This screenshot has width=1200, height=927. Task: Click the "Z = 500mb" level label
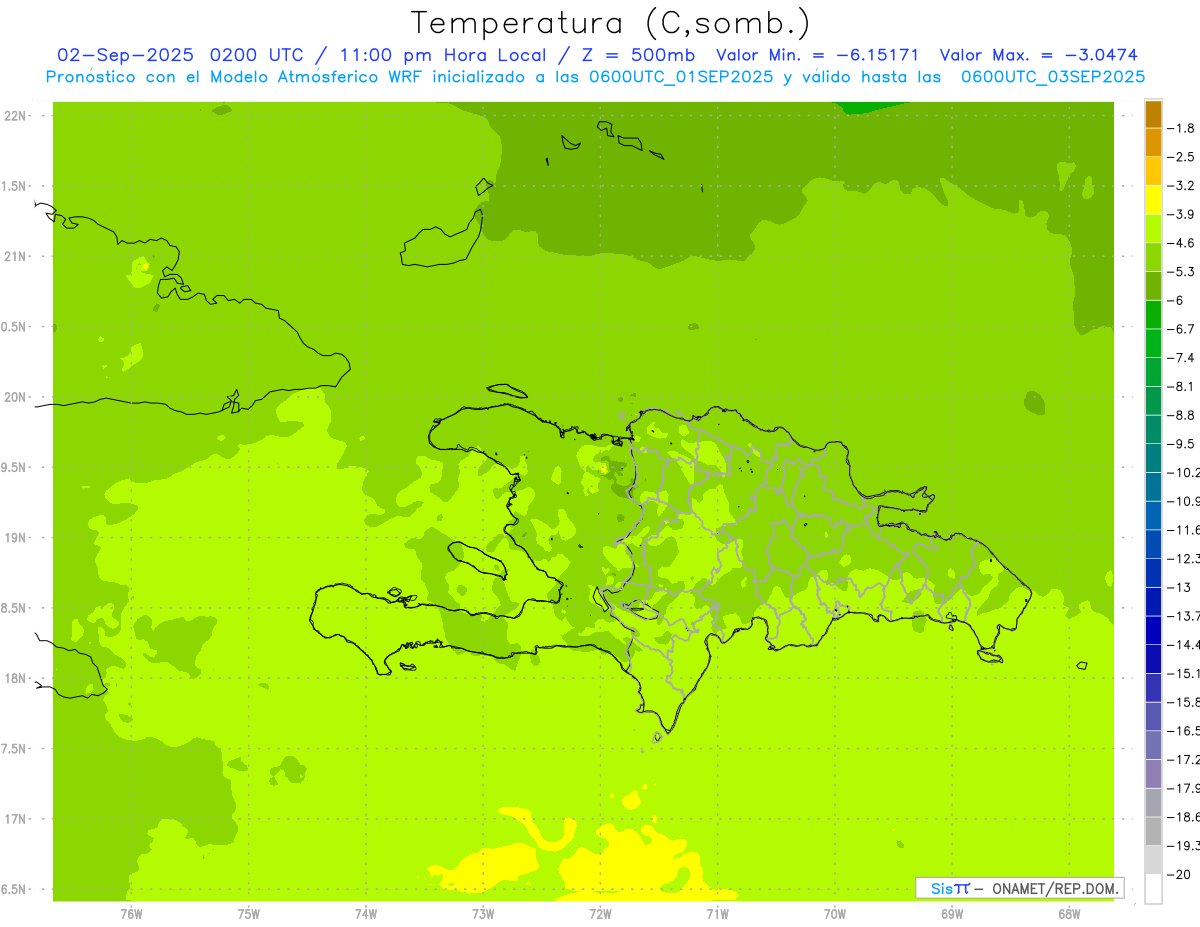639,55
